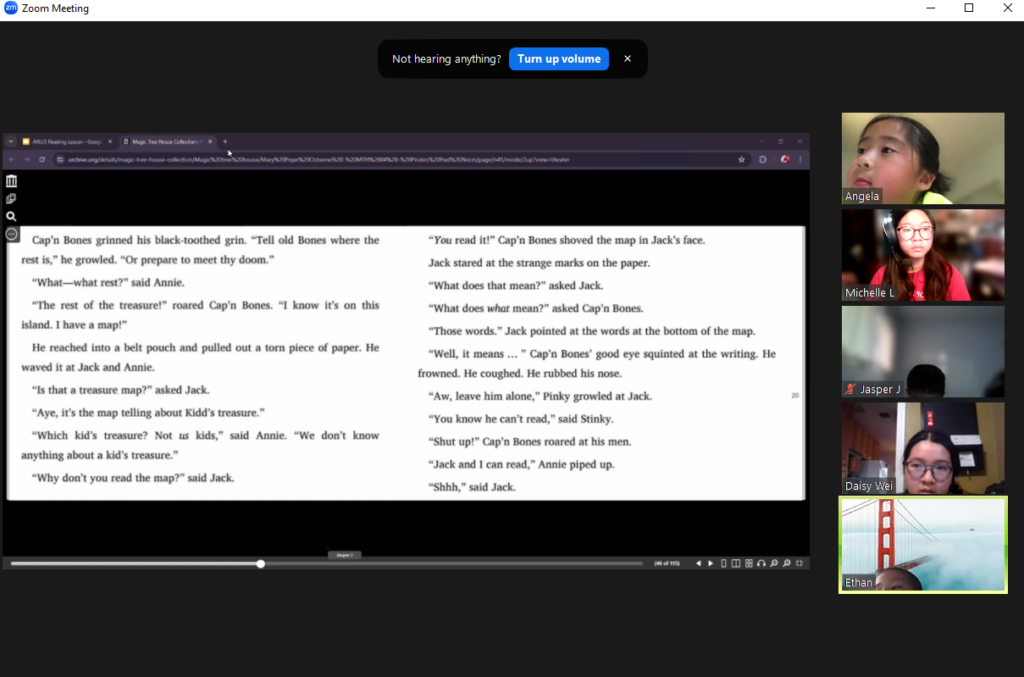Click the Zoom Meeting app icon in title bar

[10, 8]
